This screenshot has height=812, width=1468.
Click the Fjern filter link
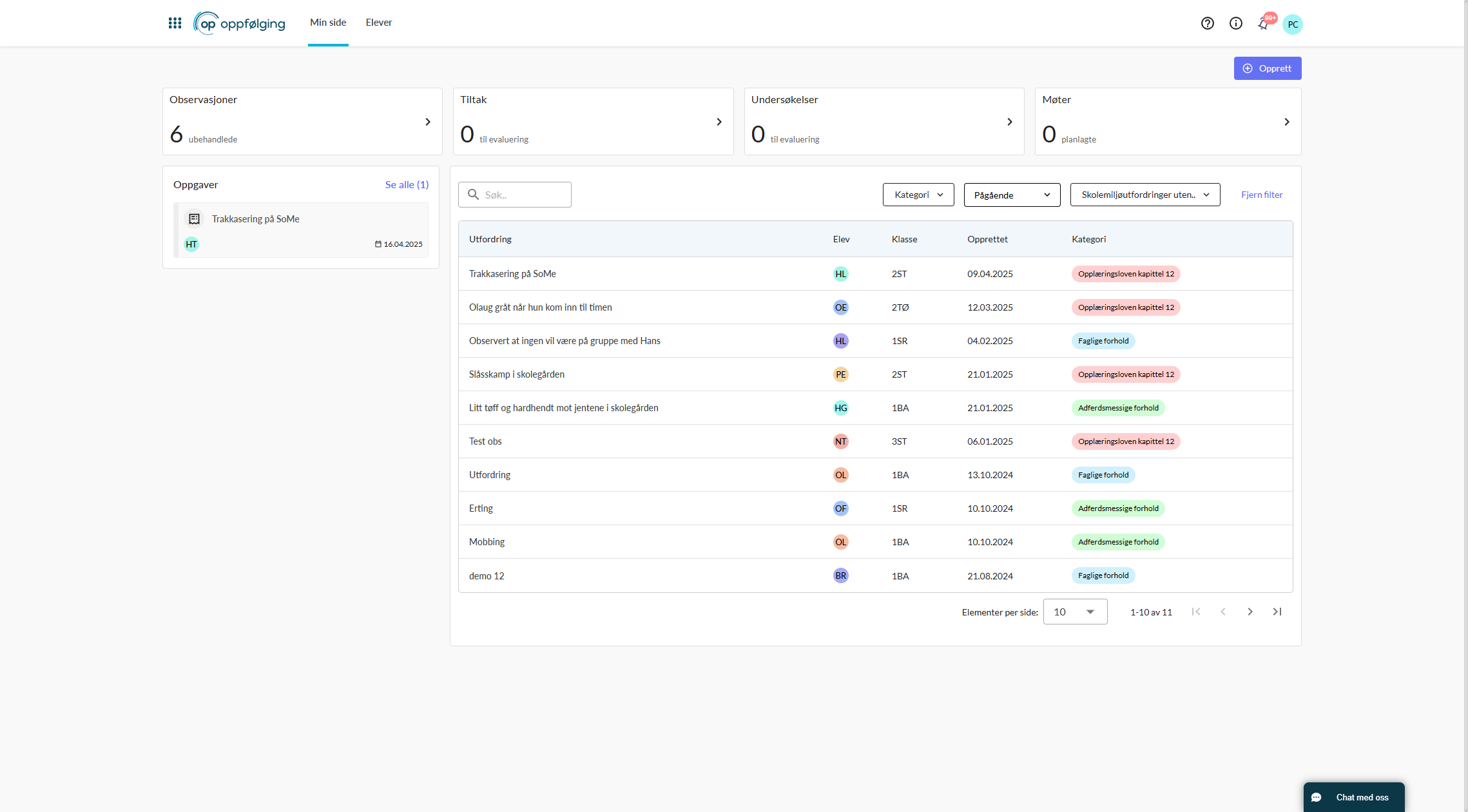[1261, 195]
